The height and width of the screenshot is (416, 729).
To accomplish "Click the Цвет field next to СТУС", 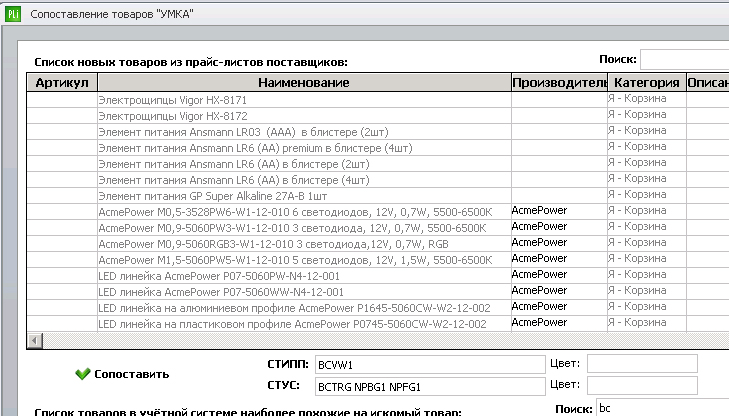I will (642, 385).
